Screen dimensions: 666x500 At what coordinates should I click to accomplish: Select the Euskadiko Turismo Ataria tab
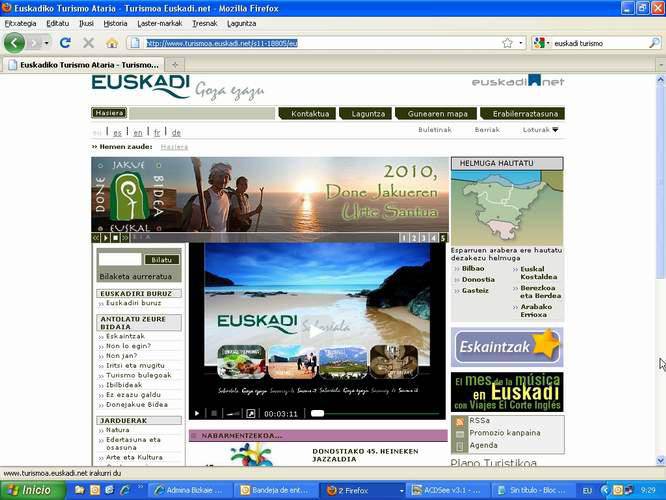84,65
